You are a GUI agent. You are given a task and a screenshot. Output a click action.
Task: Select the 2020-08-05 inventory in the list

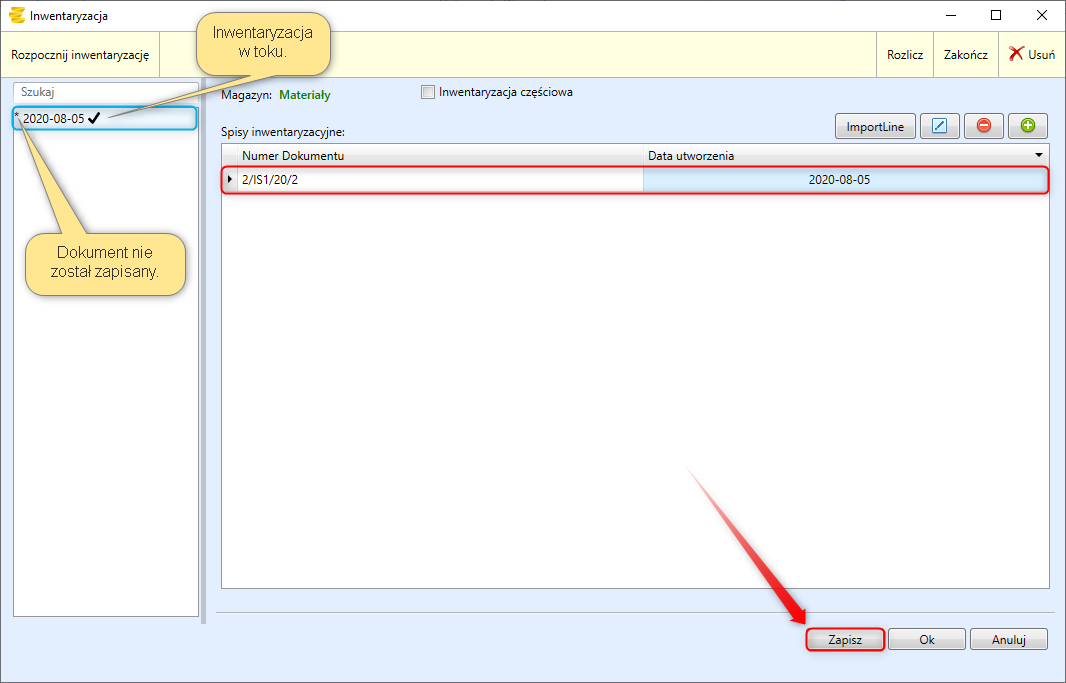[x=54, y=118]
